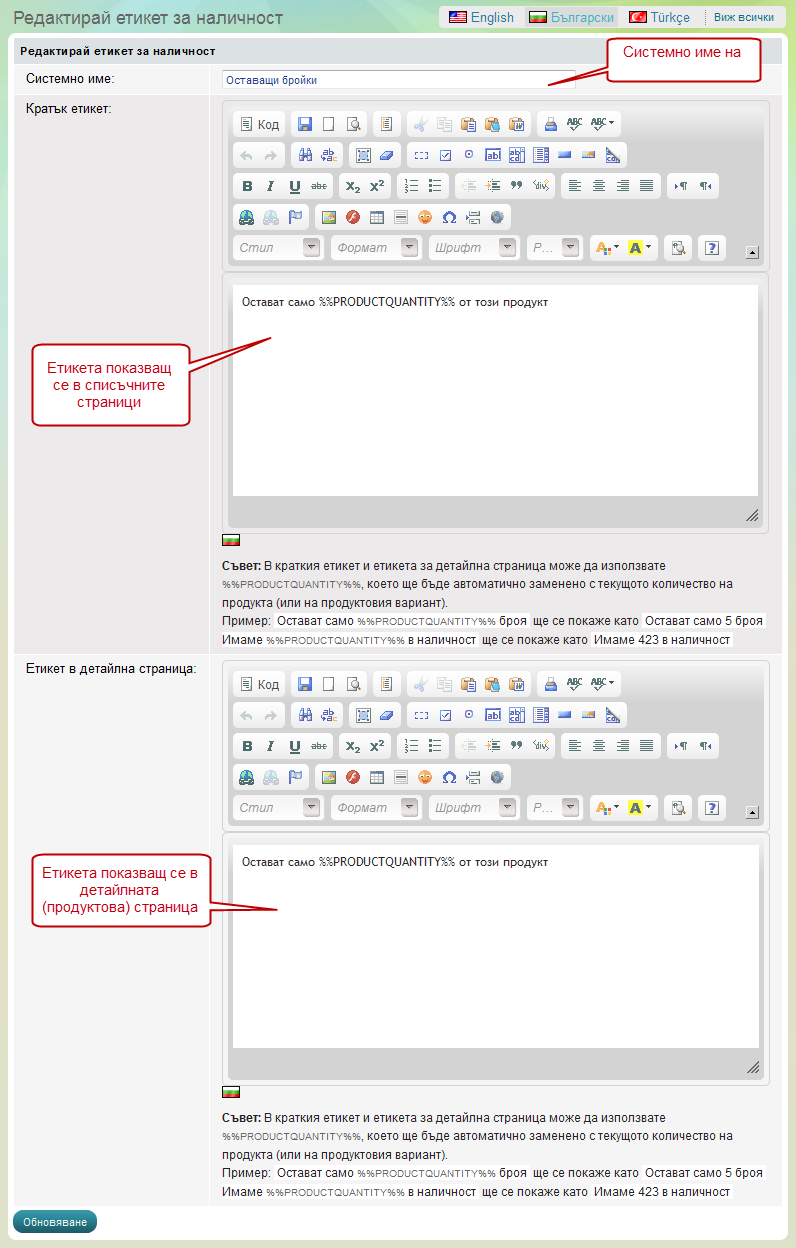Toggle Underline in short label editor
This screenshot has width=796, height=1248.
tap(295, 186)
